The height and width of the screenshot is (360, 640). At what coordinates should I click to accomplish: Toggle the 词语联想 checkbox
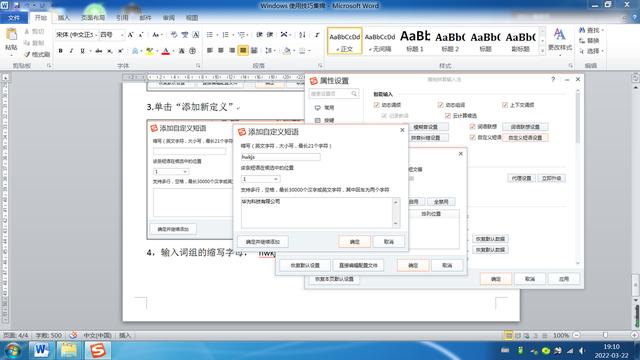473,127
